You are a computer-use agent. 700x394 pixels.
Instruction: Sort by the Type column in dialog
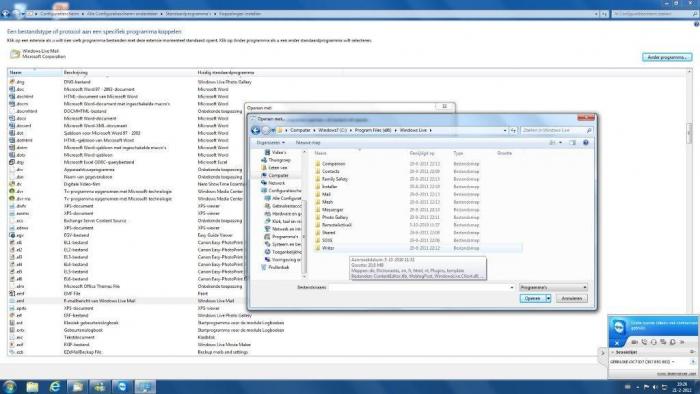[458, 153]
